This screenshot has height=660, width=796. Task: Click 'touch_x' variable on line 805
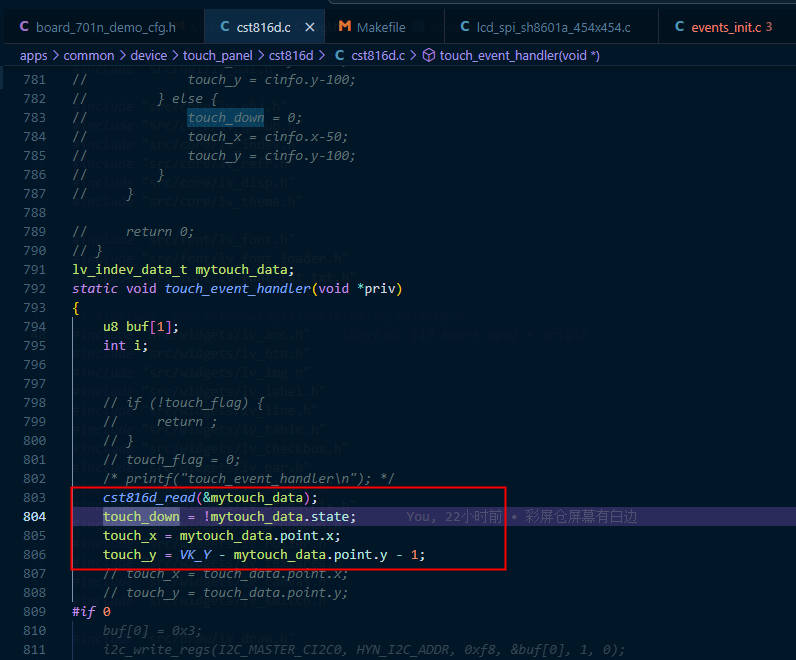tap(129, 536)
